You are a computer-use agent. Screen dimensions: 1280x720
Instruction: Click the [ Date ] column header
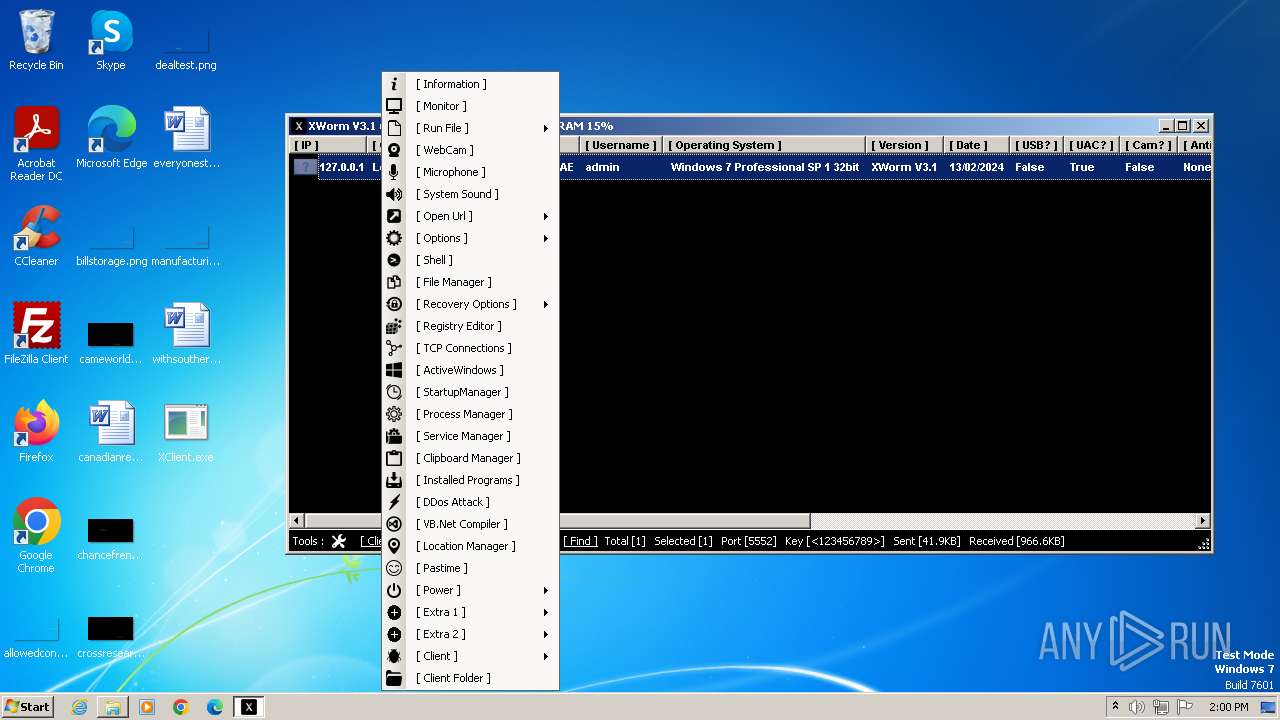(976, 145)
